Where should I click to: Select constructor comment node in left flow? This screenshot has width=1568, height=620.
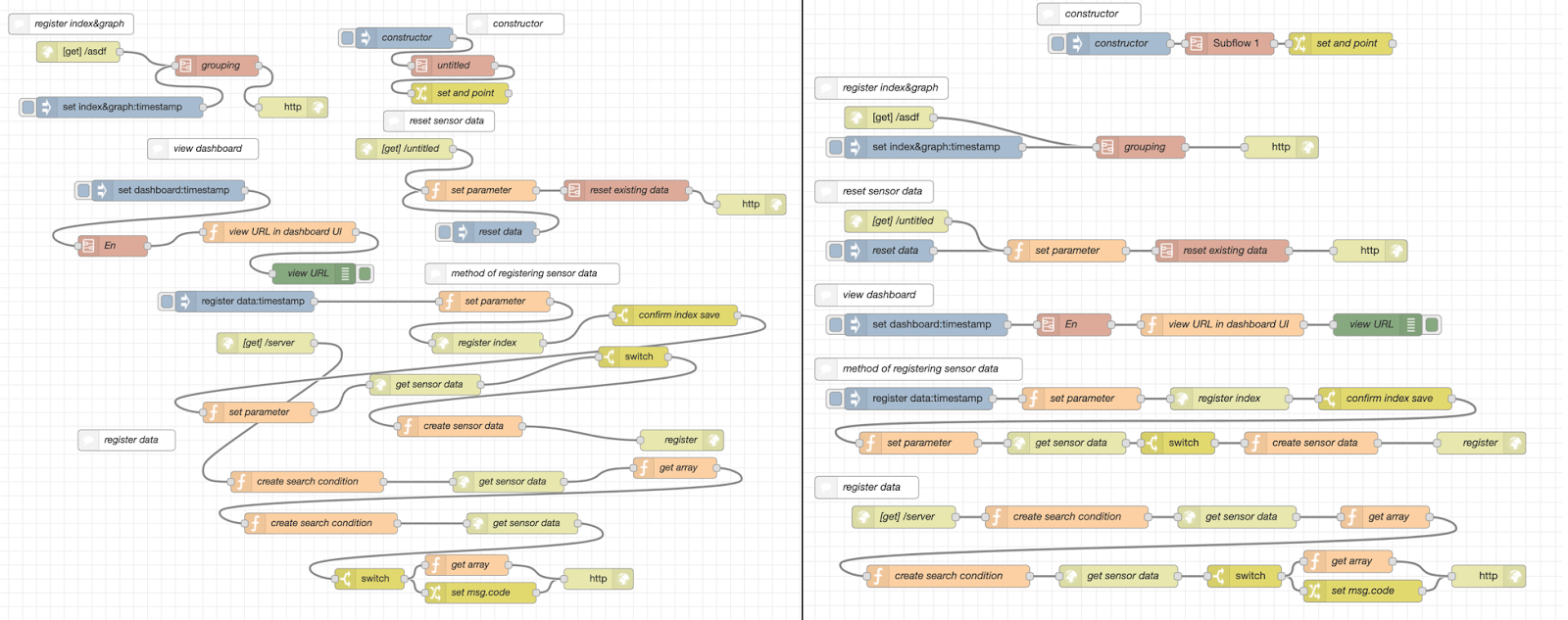click(x=515, y=24)
